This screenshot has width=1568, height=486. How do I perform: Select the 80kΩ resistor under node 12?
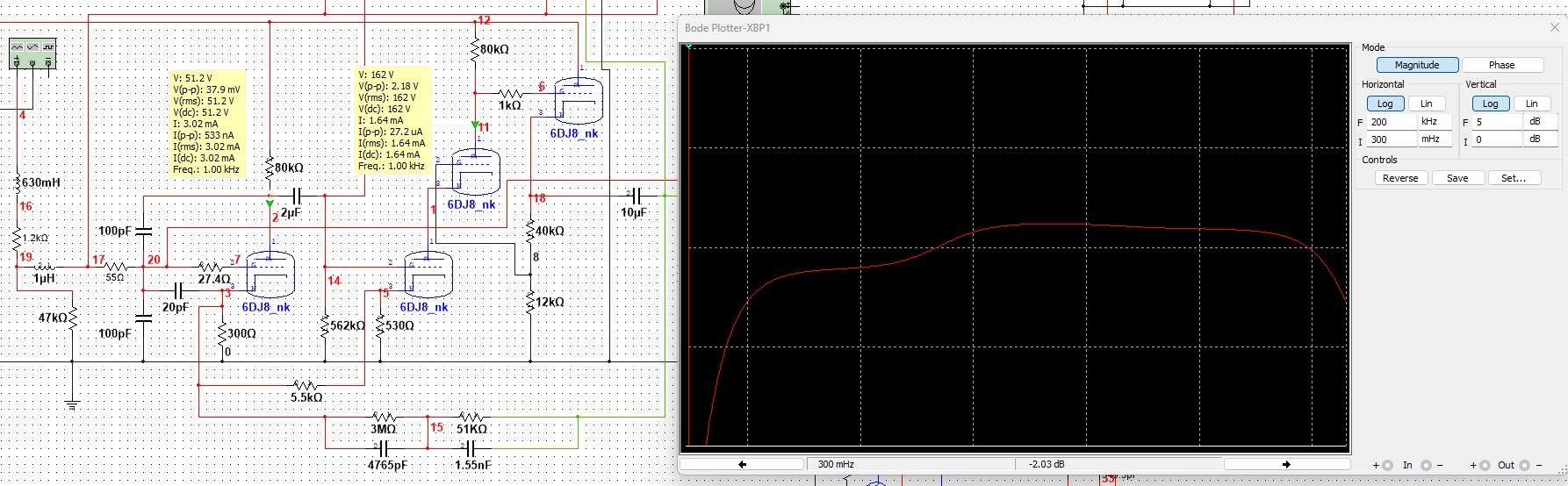[x=476, y=50]
